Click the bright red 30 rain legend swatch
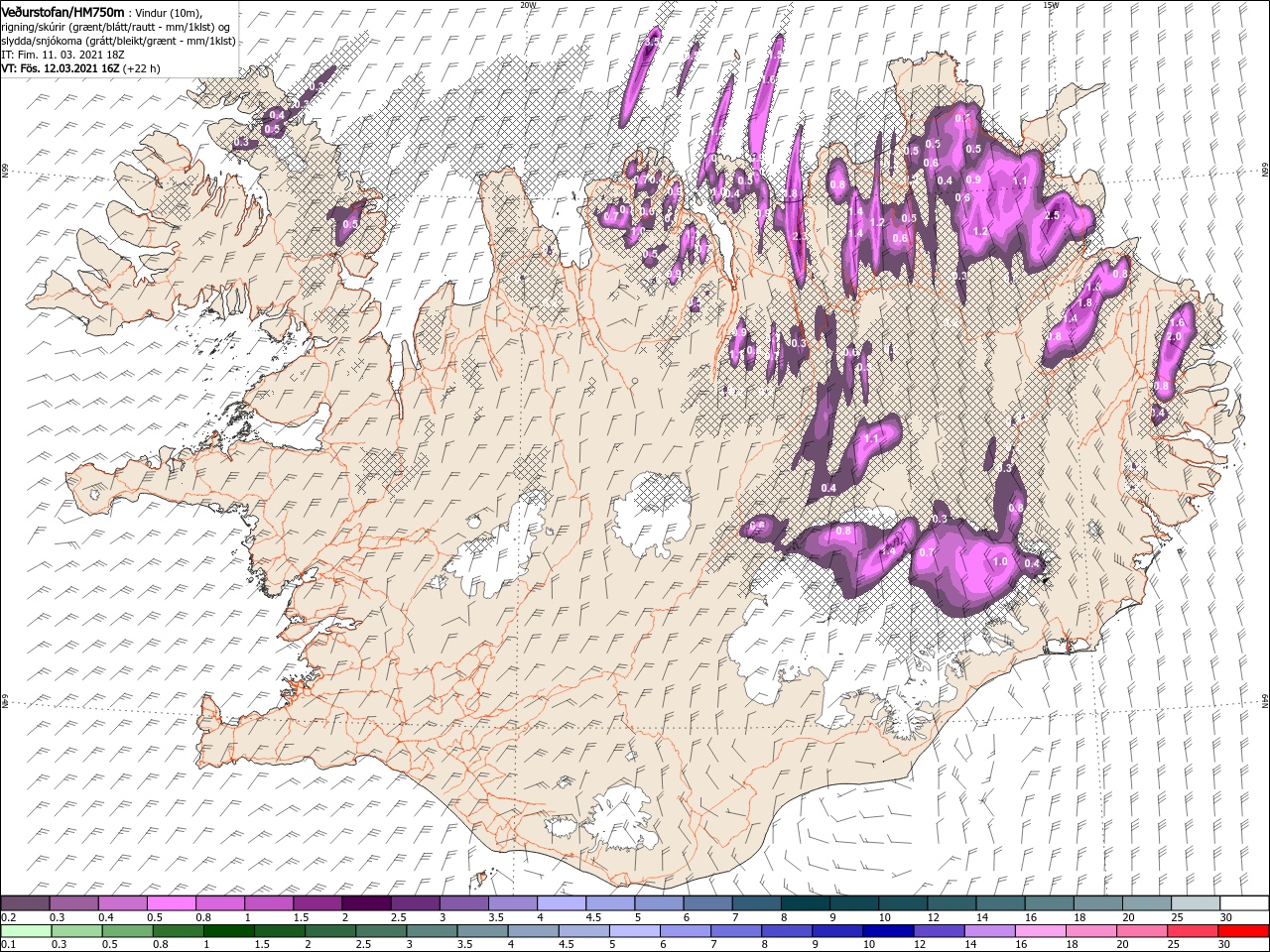Viewport: 1270px width, 952px height. click(1243, 931)
